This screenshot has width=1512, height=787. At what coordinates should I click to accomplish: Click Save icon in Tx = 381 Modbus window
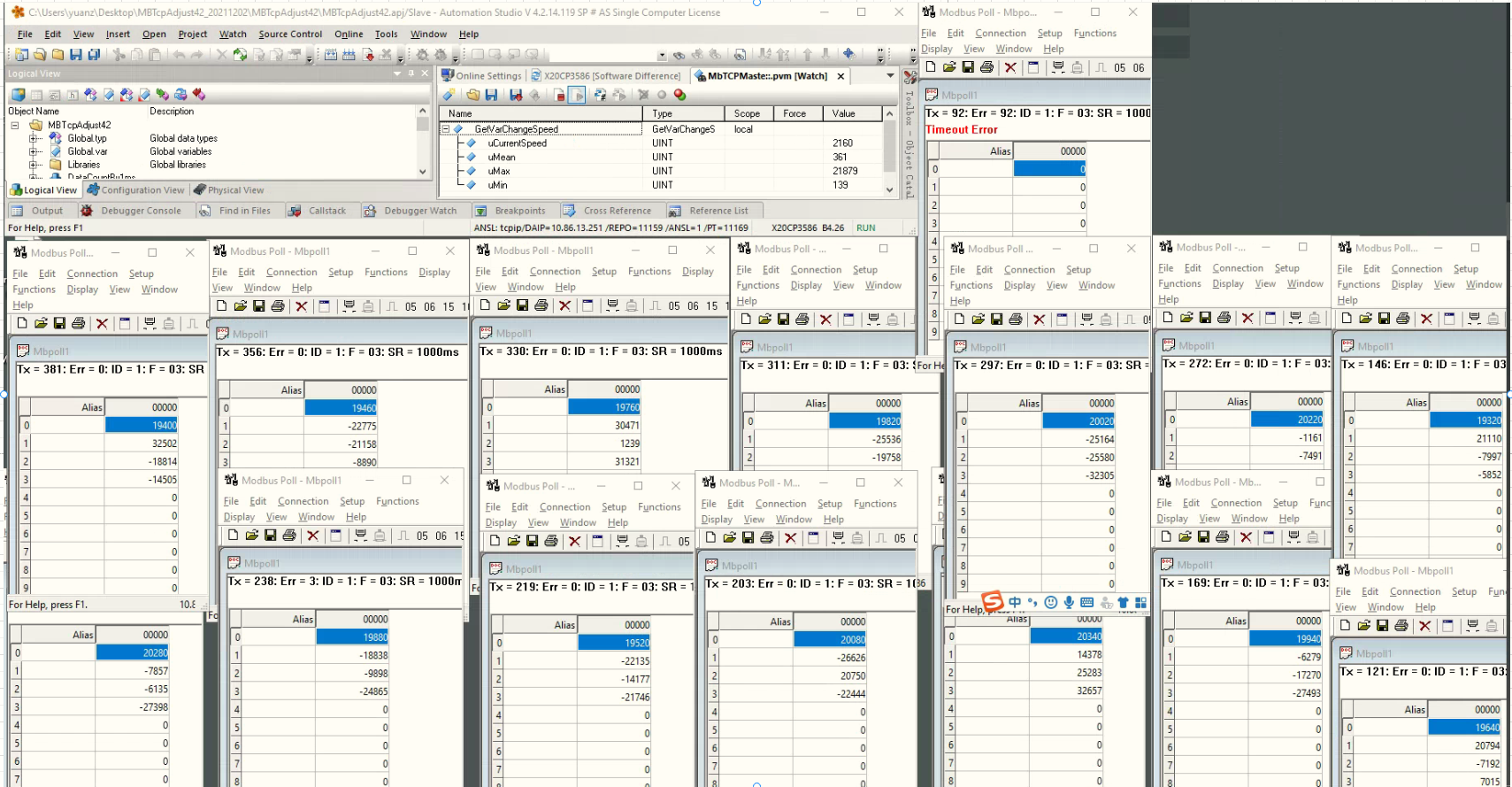pyautogui.click(x=59, y=323)
